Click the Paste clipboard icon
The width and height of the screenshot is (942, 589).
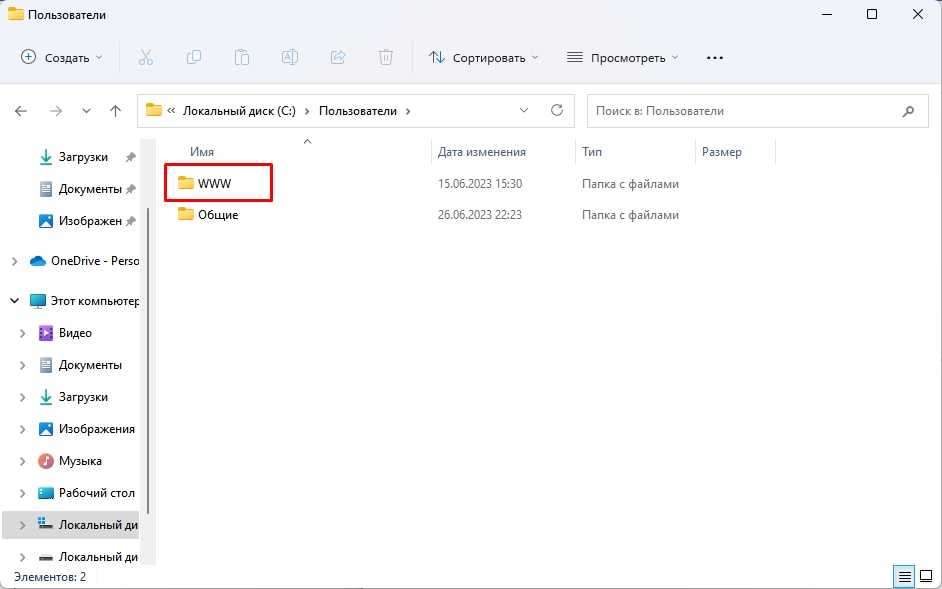tap(241, 57)
